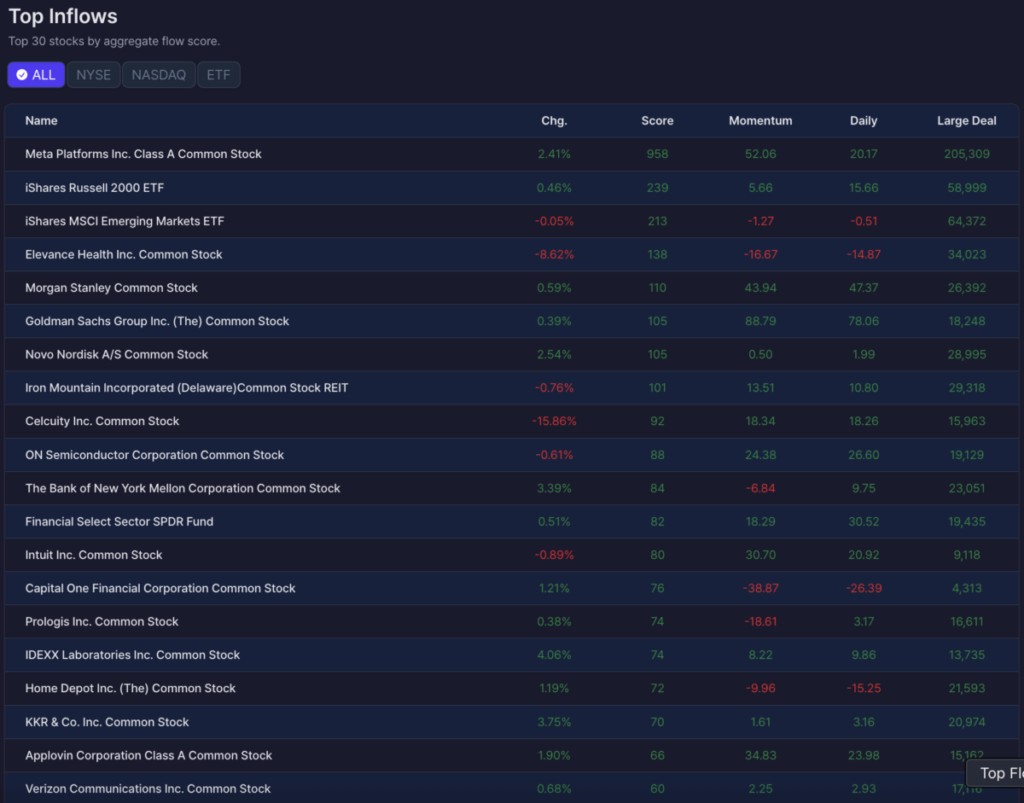Click Meta's large deal value 205,309
This screenshot has width=1024, height=803.
pos(967,154)
